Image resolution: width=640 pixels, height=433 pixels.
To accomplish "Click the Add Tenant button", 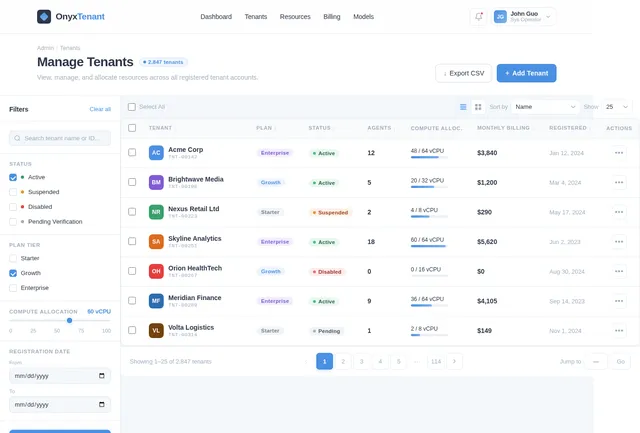I will tap(526, 73).
